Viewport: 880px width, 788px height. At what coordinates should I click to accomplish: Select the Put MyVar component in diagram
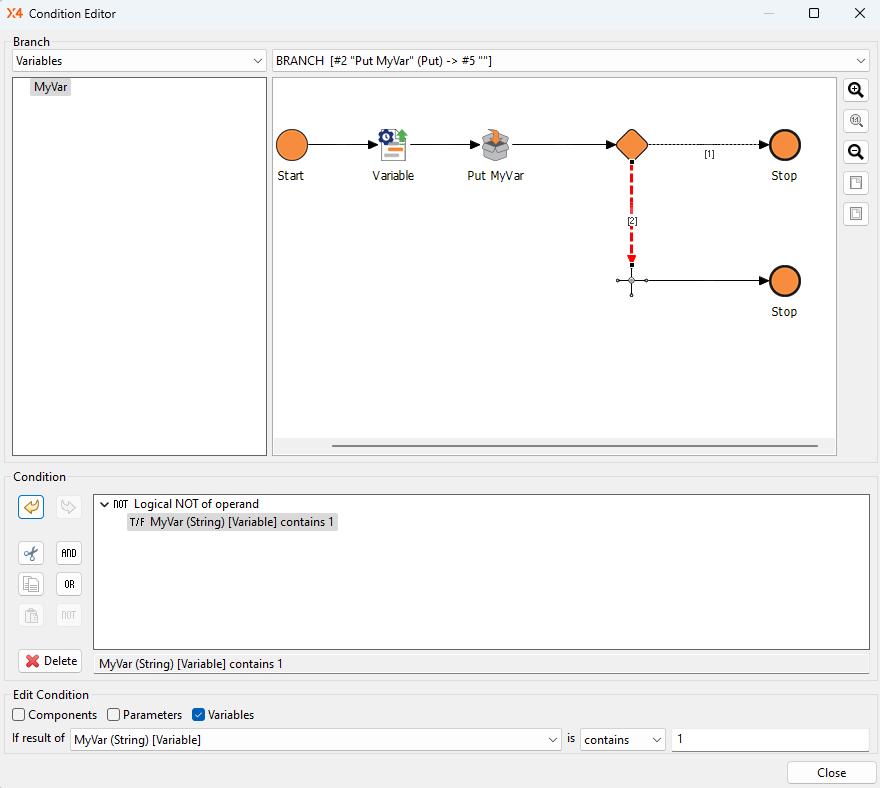[x=495, y=146]
